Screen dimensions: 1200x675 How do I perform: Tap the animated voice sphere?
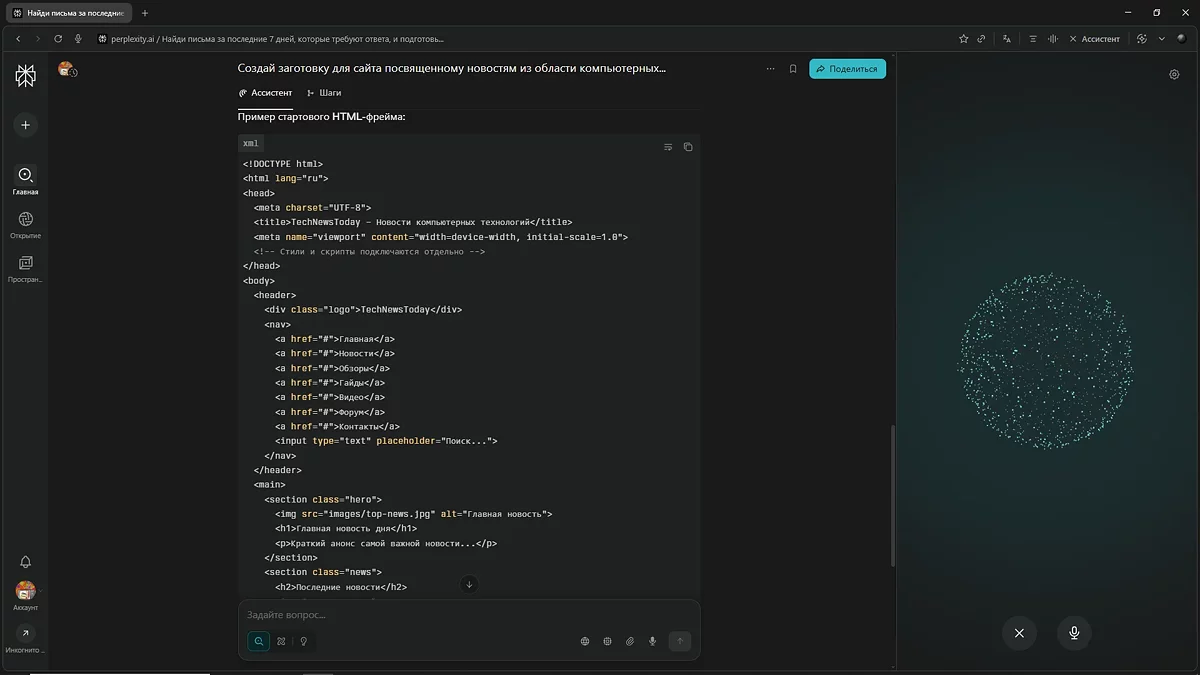tap(1046, 361)
